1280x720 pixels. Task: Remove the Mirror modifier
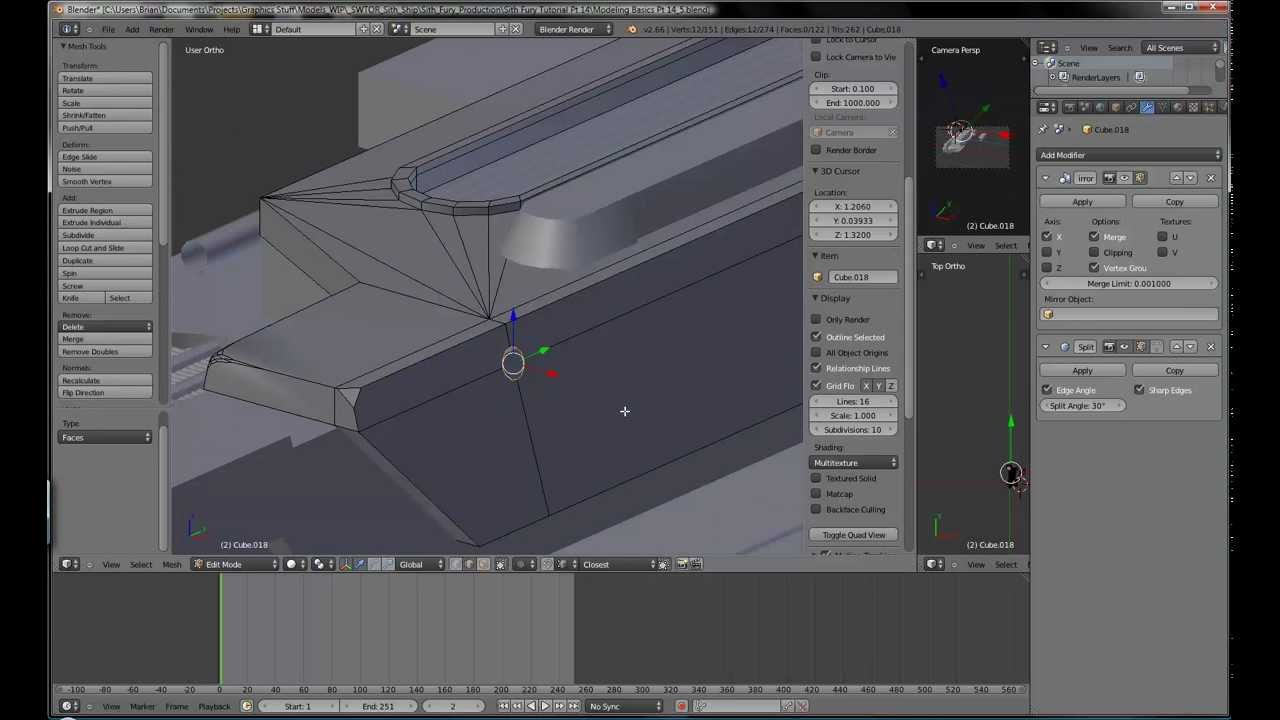tap(1211, 178)
